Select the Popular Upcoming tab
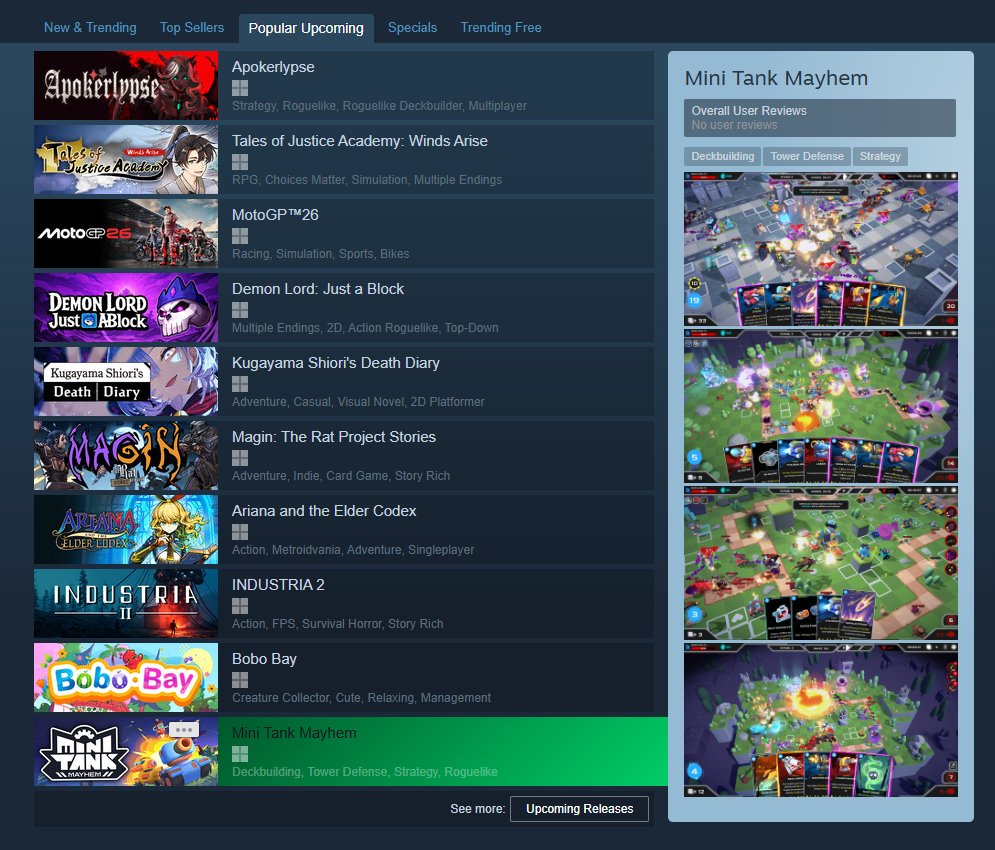Image resolution: width=995 pixels, height=850 pixels. [x=306, y=29]
